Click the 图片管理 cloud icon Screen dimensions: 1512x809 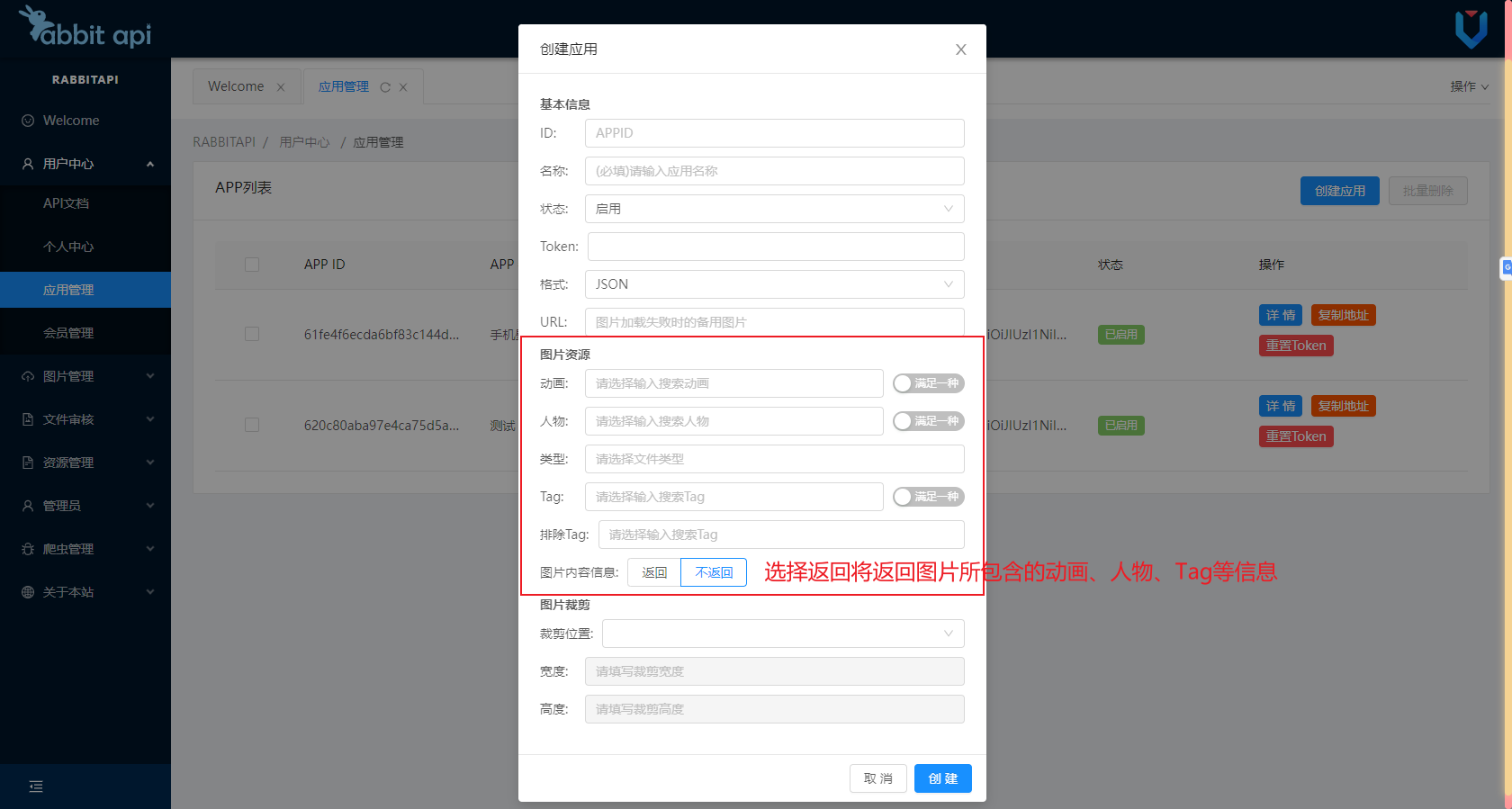coord(28,376)
